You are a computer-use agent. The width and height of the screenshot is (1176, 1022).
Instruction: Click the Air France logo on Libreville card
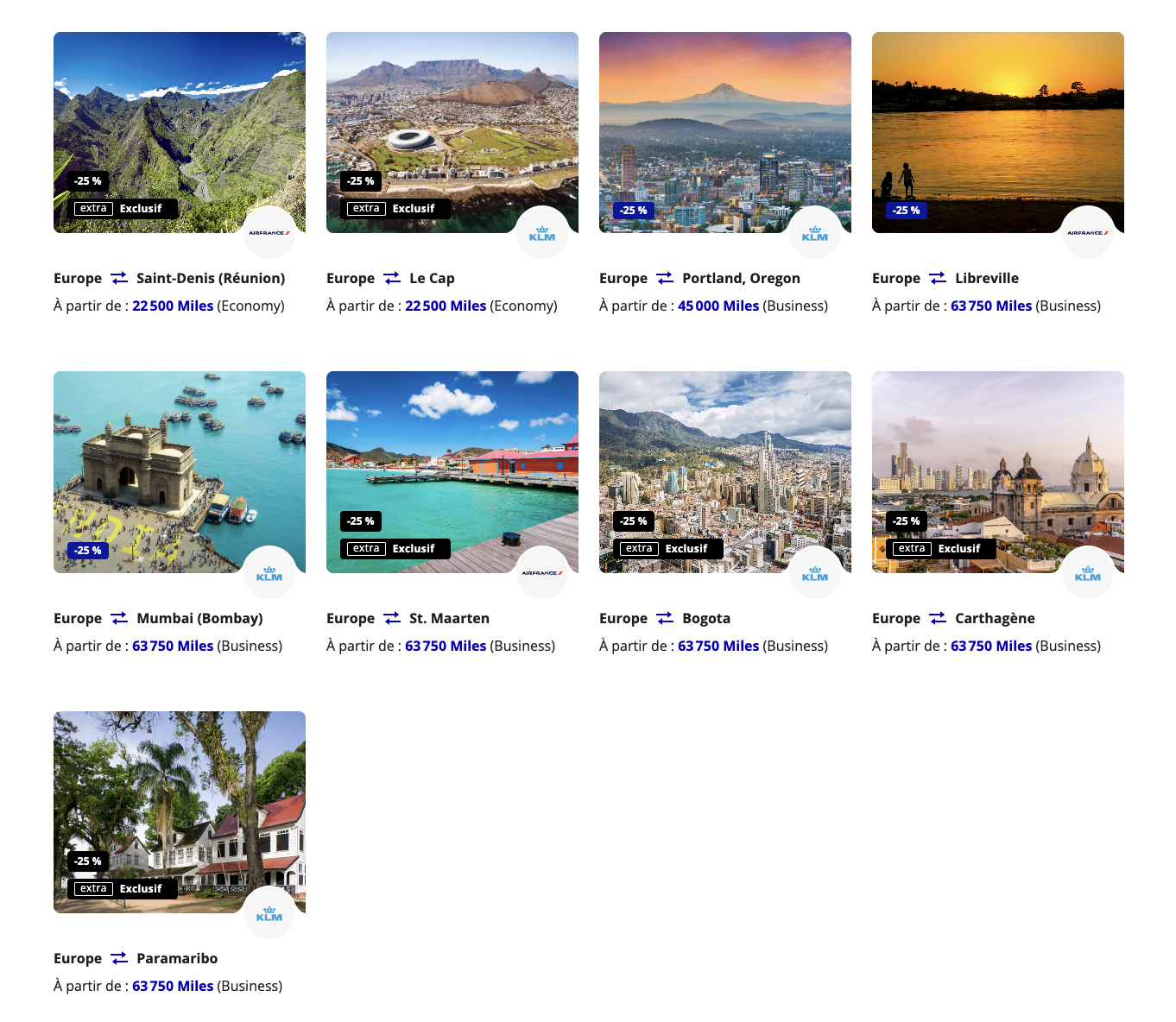[x=1087, y=233]
